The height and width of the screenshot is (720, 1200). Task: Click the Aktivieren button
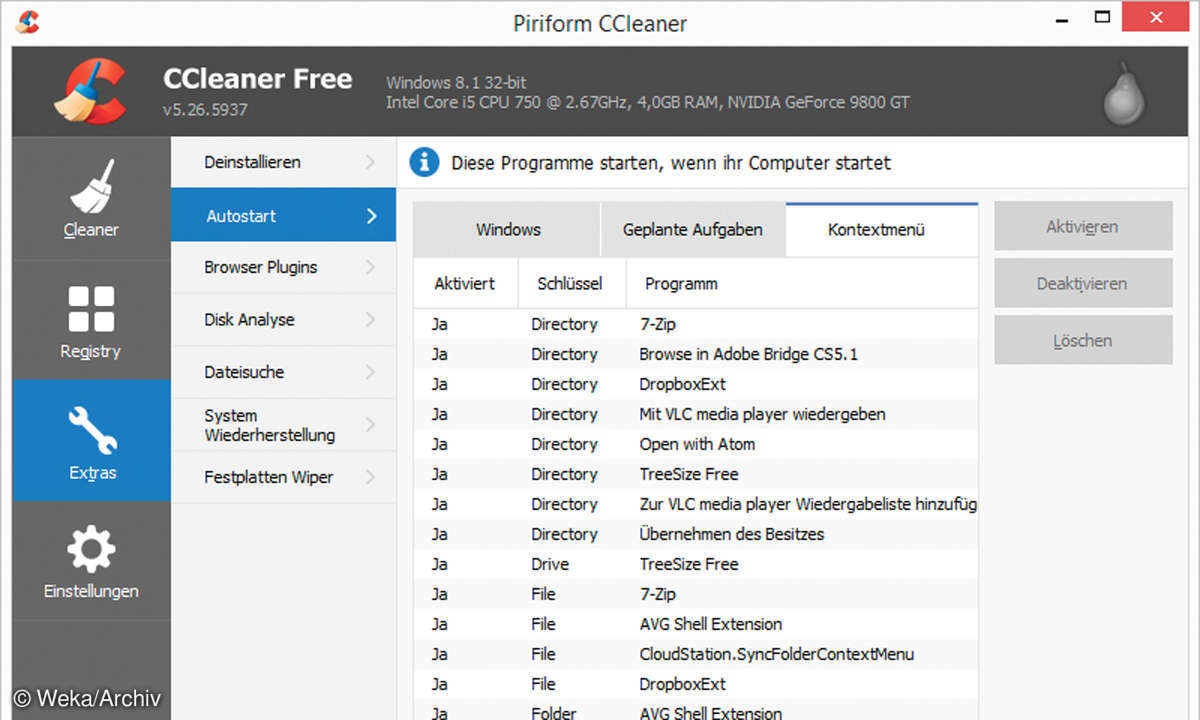tap(1083, 226)
